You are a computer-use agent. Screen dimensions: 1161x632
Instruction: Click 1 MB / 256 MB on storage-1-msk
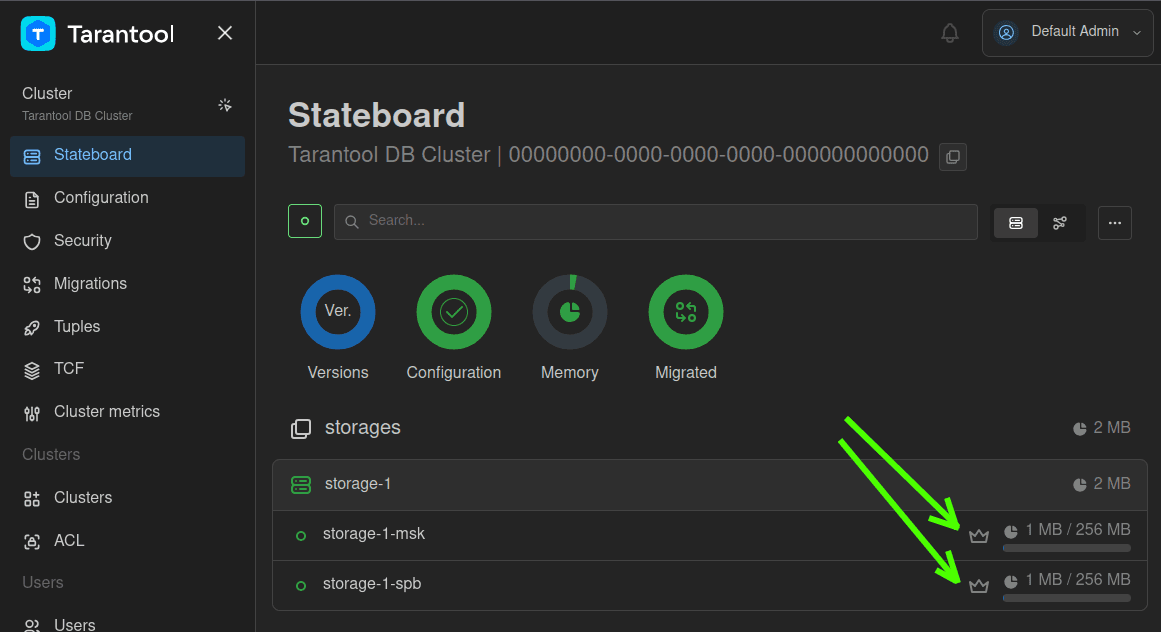[1077, 530]
